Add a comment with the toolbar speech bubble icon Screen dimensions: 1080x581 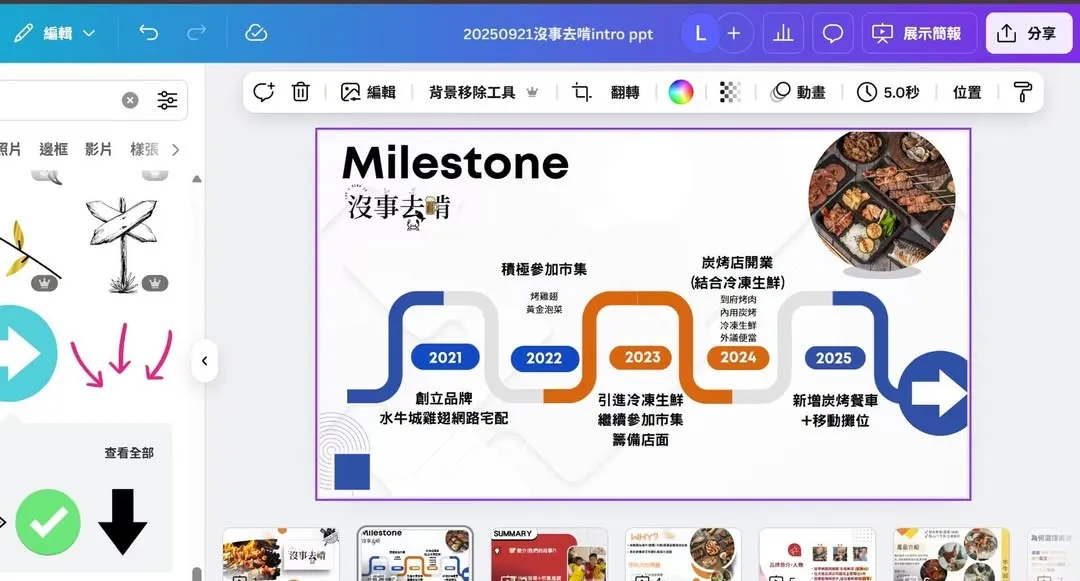click(262, 91)
